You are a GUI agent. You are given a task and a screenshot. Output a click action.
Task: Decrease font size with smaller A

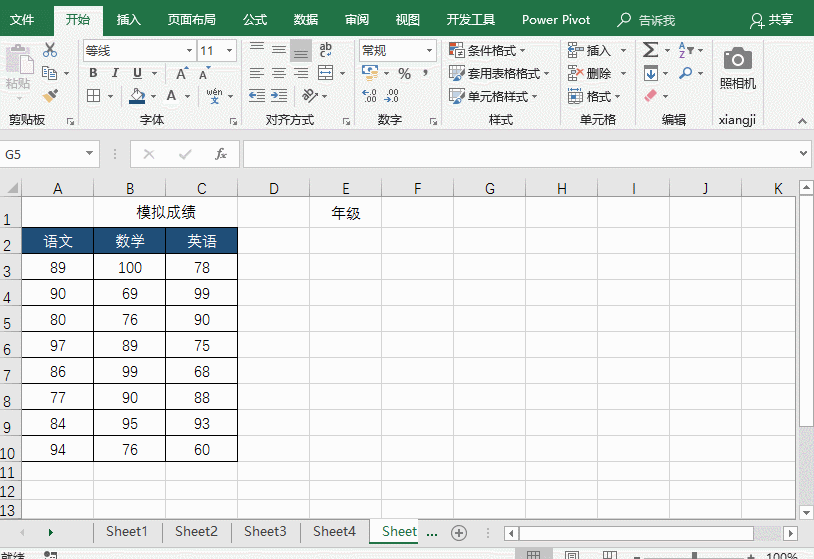(205, 73)
